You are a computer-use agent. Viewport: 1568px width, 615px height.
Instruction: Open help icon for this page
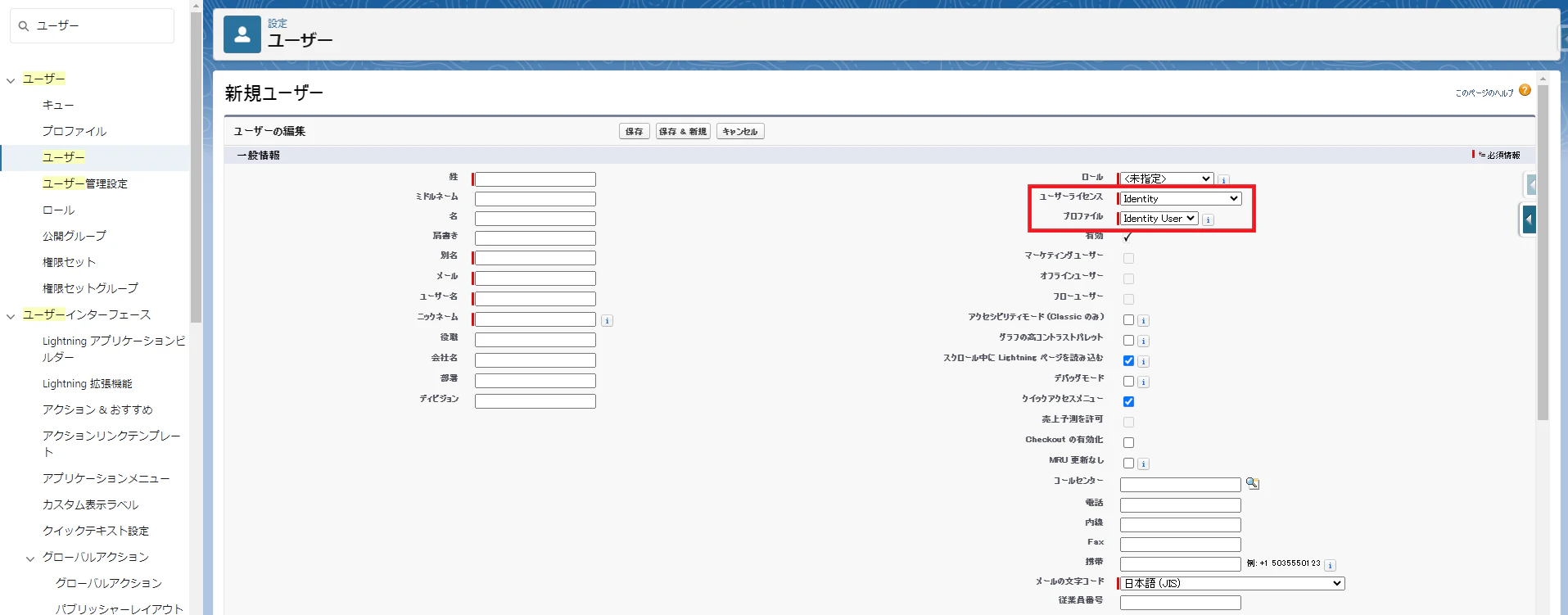click(x=1525, y=90)
